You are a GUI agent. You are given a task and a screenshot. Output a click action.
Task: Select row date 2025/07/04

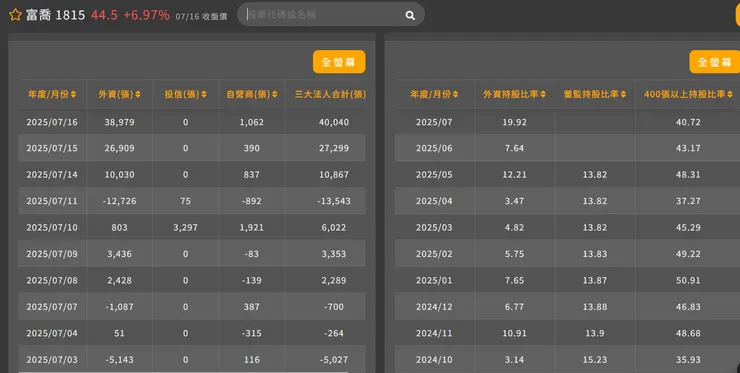[52, 333]
